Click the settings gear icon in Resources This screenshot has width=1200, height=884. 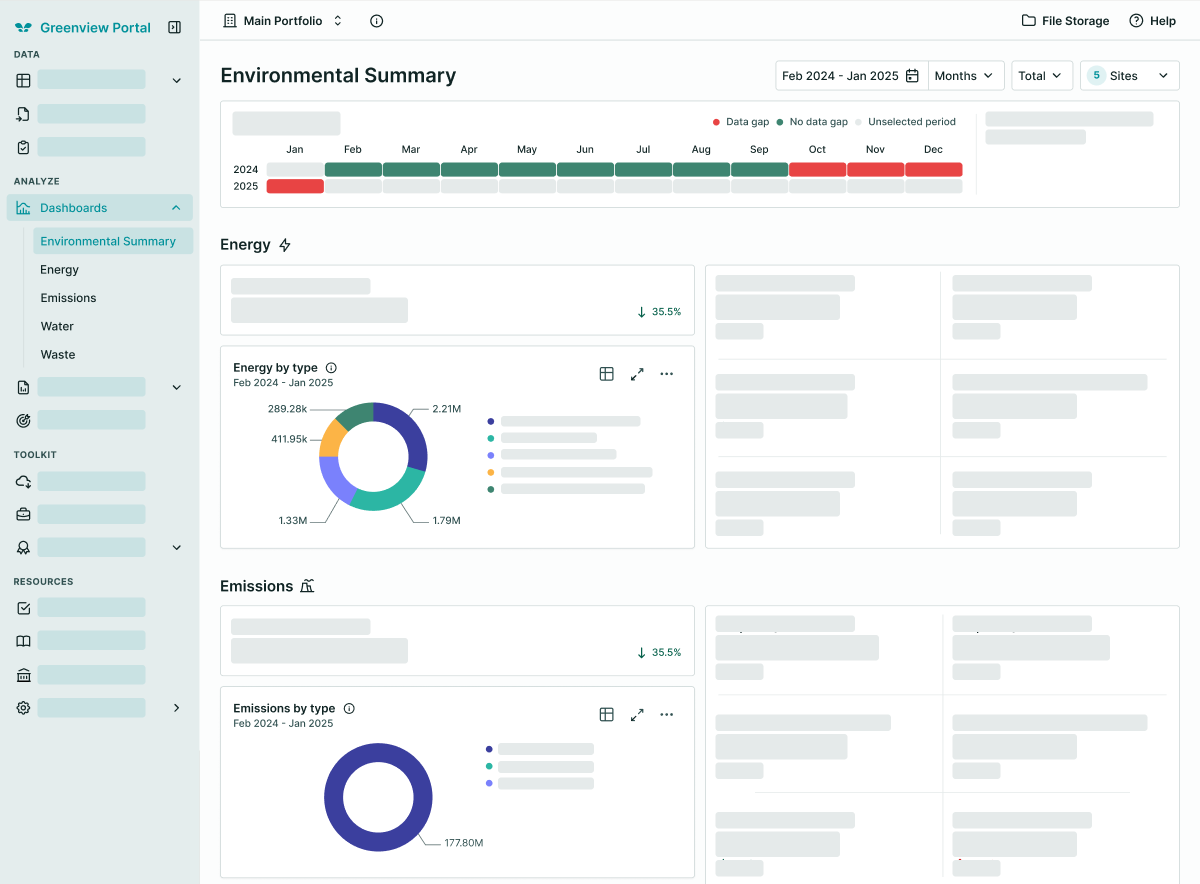tap(24, 708)
